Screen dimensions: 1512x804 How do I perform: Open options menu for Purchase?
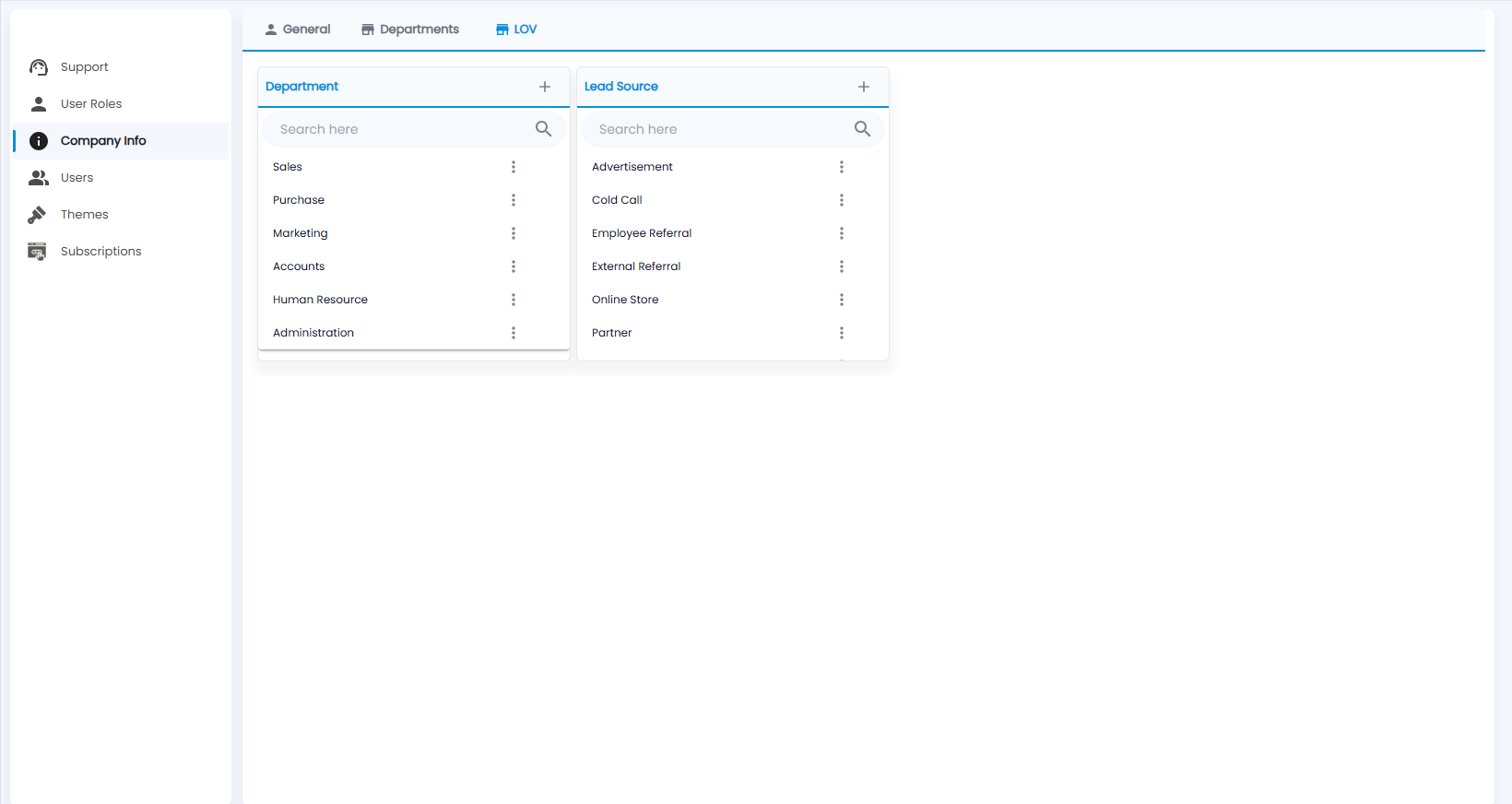point(514,200)
